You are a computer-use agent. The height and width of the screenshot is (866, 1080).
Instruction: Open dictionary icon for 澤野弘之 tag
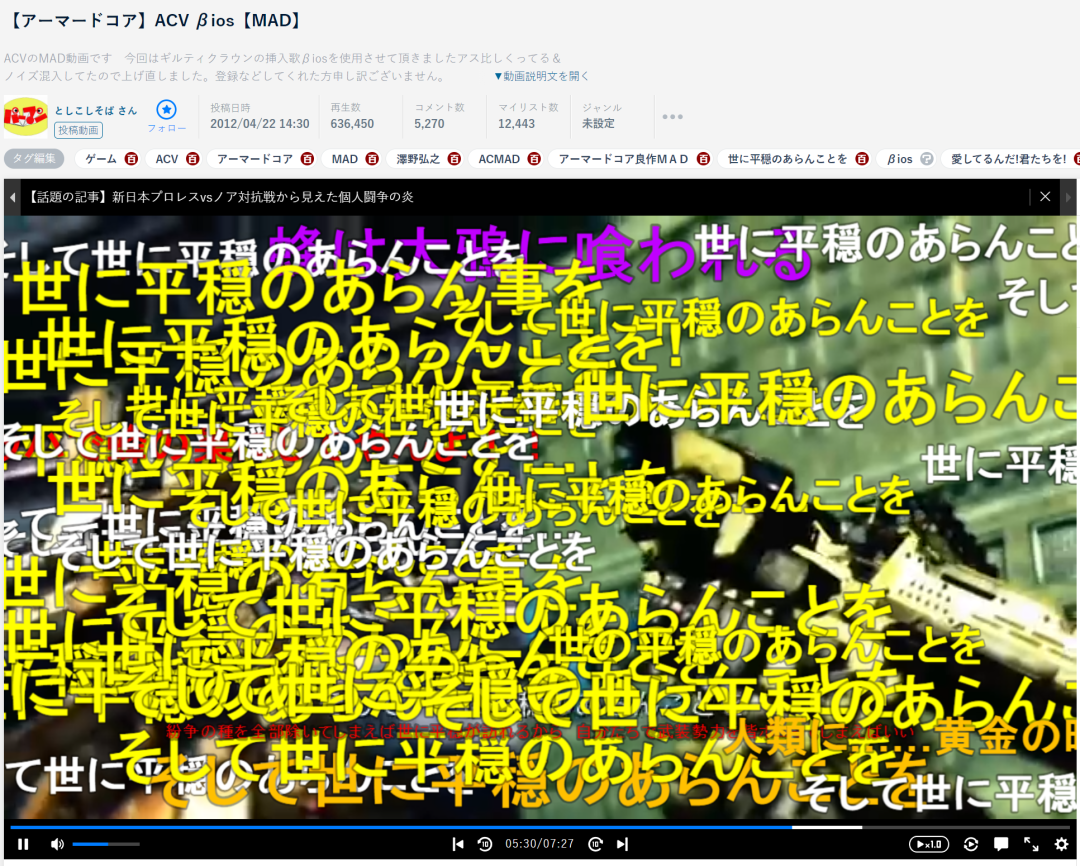tap(454, 159)
